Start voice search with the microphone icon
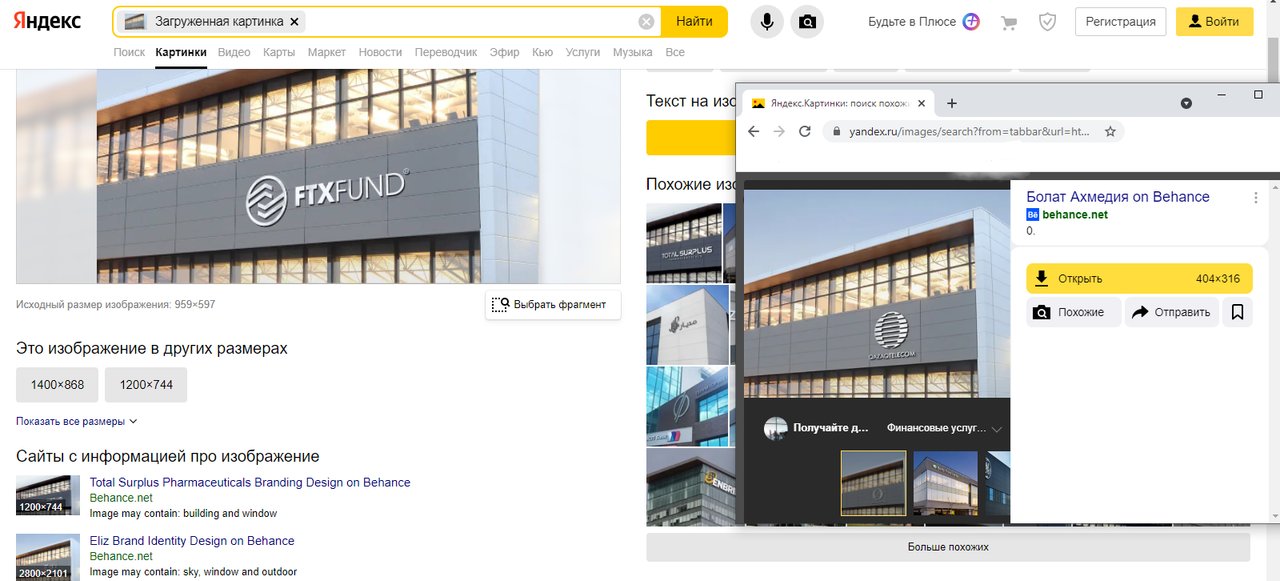Viewport: 1280px width, 581px height. tap(767, 22)
